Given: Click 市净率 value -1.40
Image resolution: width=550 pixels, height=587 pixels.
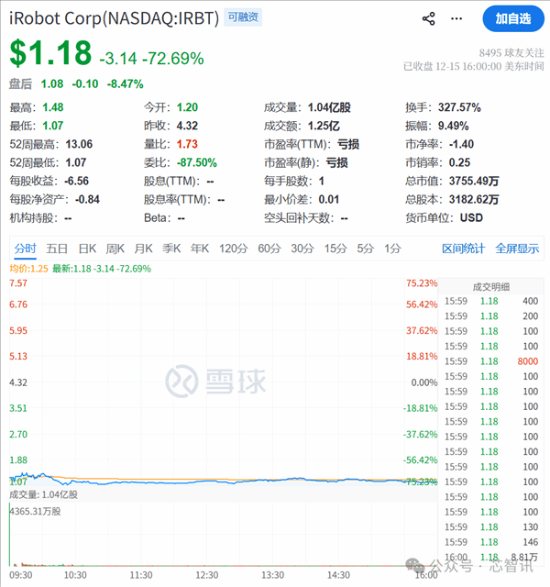Looking at the screenshot, I should 461,145.
